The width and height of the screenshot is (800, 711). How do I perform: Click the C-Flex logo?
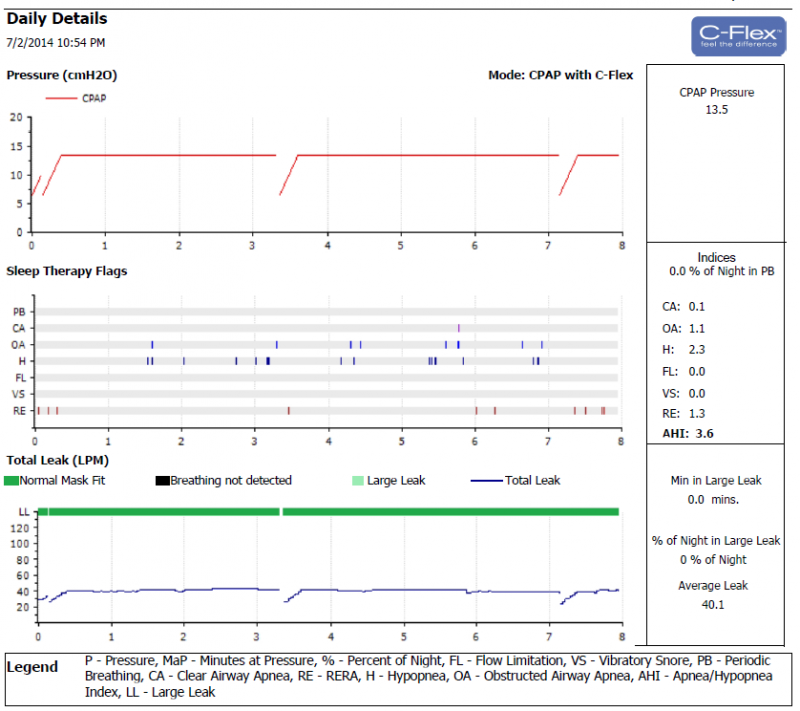738,35
